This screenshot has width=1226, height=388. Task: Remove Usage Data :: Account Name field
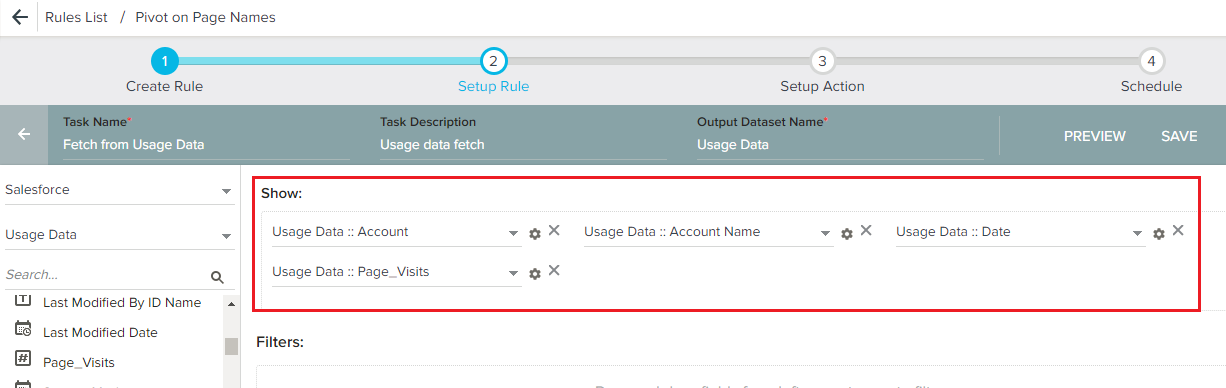[866, 230]
